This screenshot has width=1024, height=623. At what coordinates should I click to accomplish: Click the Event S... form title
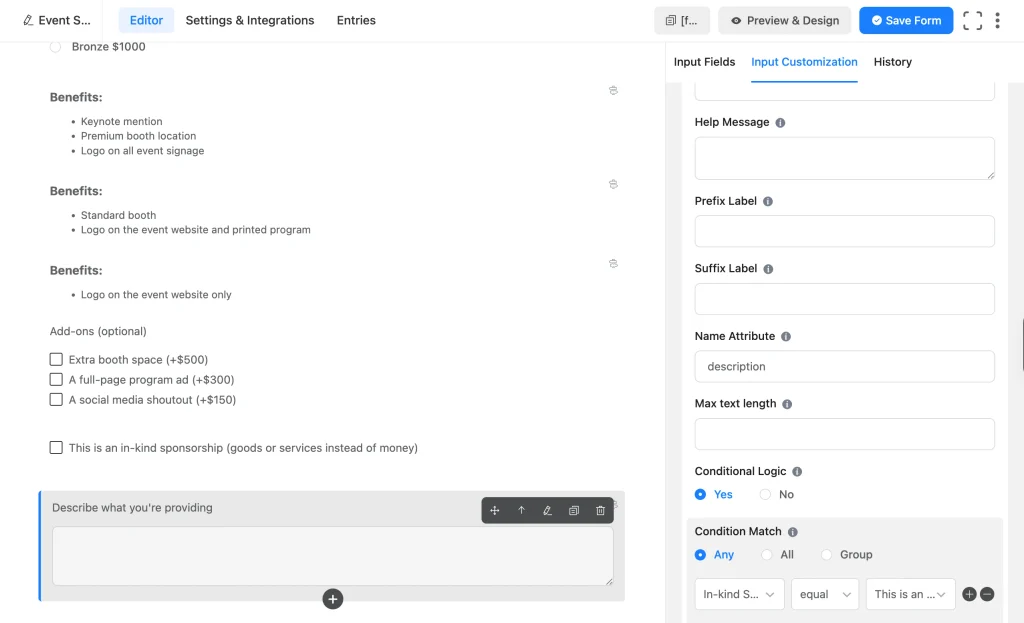pos(64,20)
